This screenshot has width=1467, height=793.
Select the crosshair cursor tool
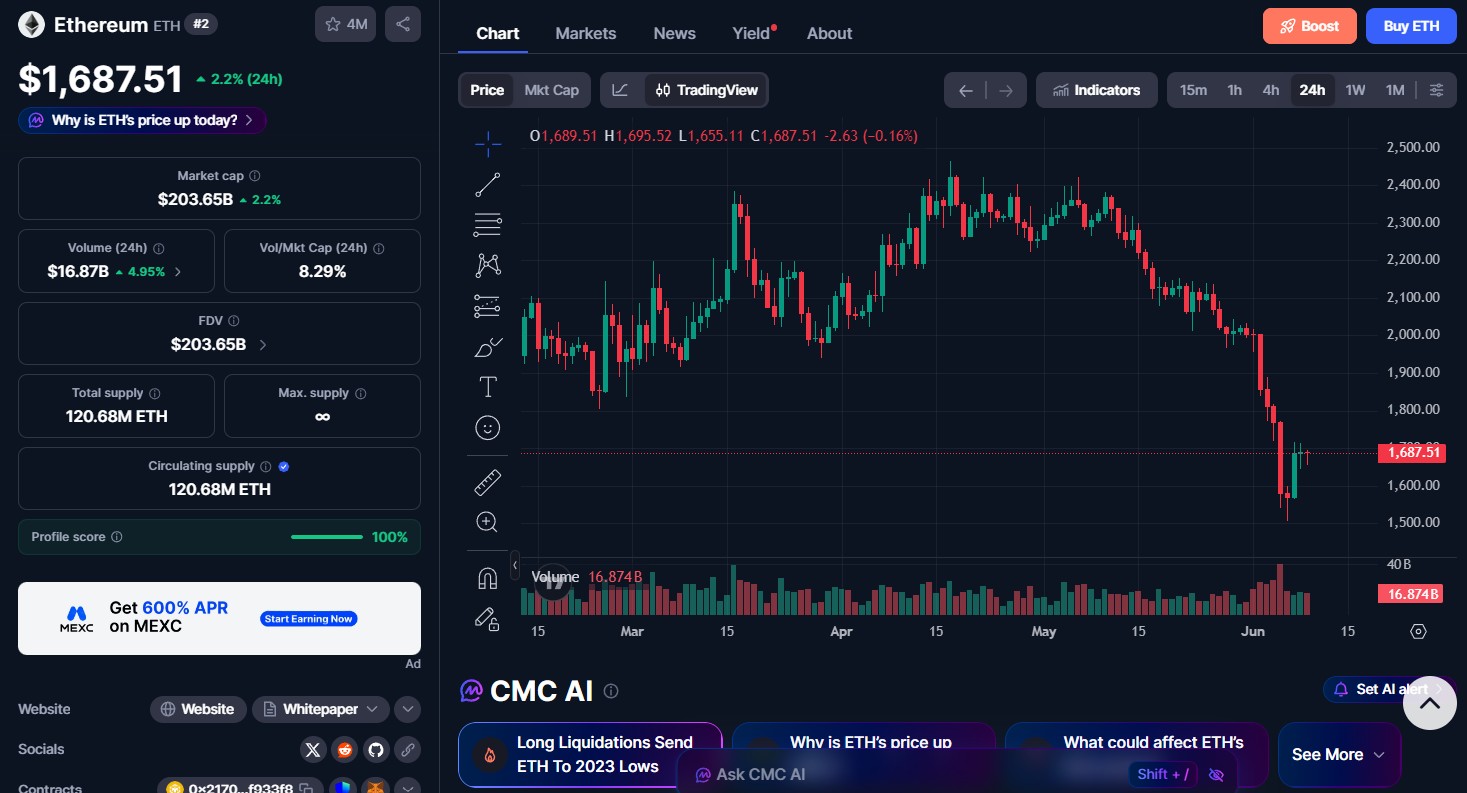488,144
